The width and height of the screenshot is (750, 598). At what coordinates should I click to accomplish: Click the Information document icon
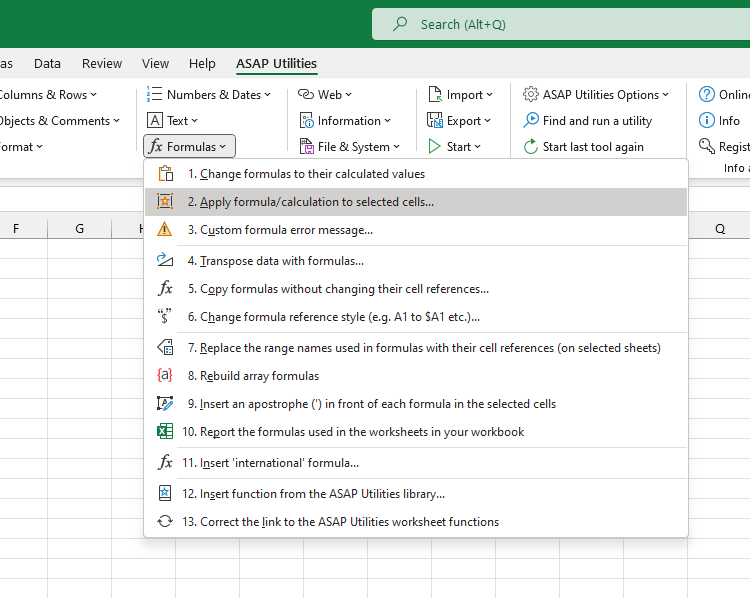[306, 121]
